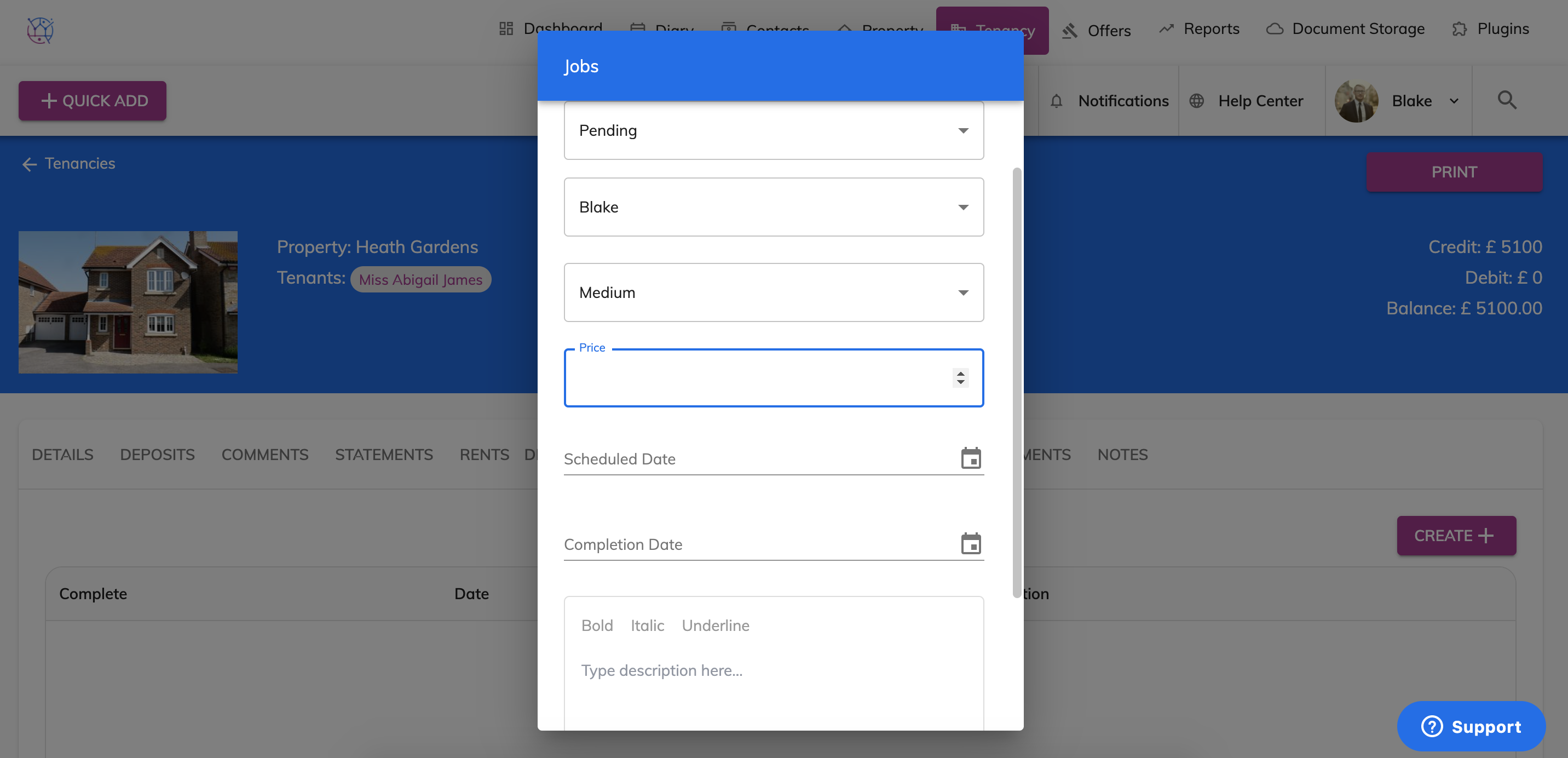This screenshot has height=758, width=1568.
Task: Click the app logo icon
Action: [40, 30]
